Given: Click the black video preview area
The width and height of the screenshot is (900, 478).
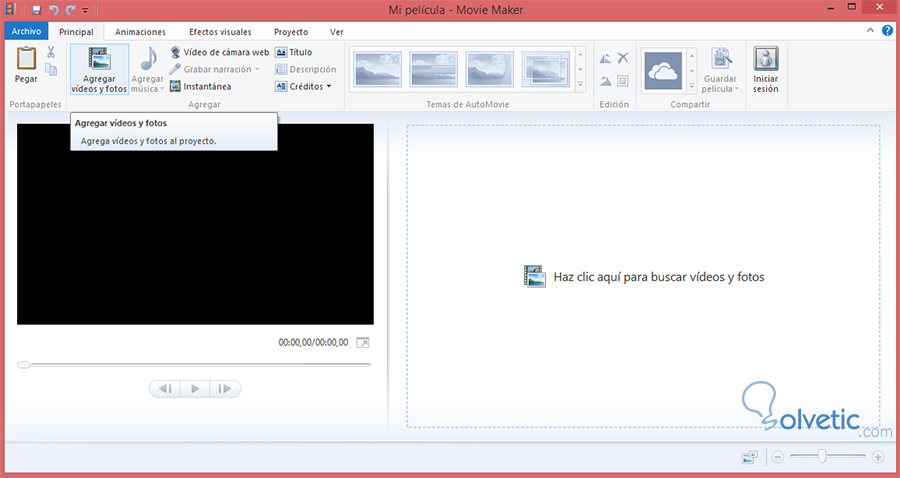Looking at the screenshot, I should tap(195, 224).
